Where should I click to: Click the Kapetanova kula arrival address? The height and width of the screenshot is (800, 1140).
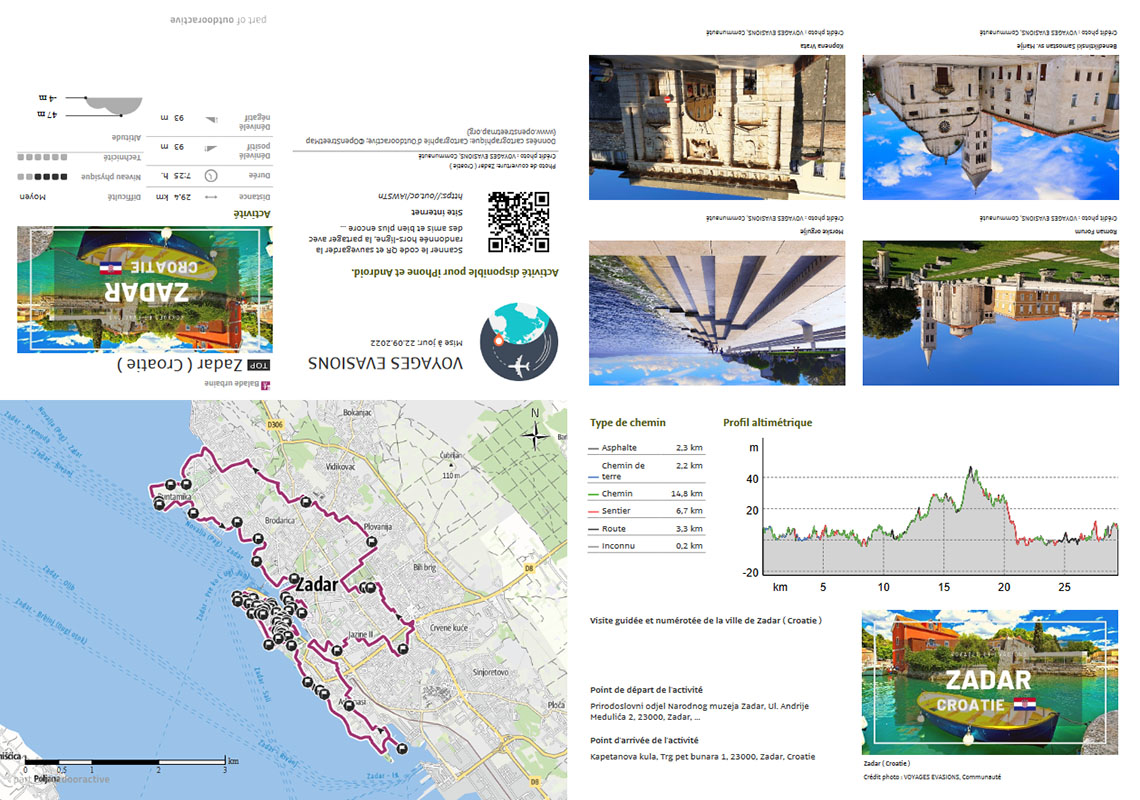[702, 757]
